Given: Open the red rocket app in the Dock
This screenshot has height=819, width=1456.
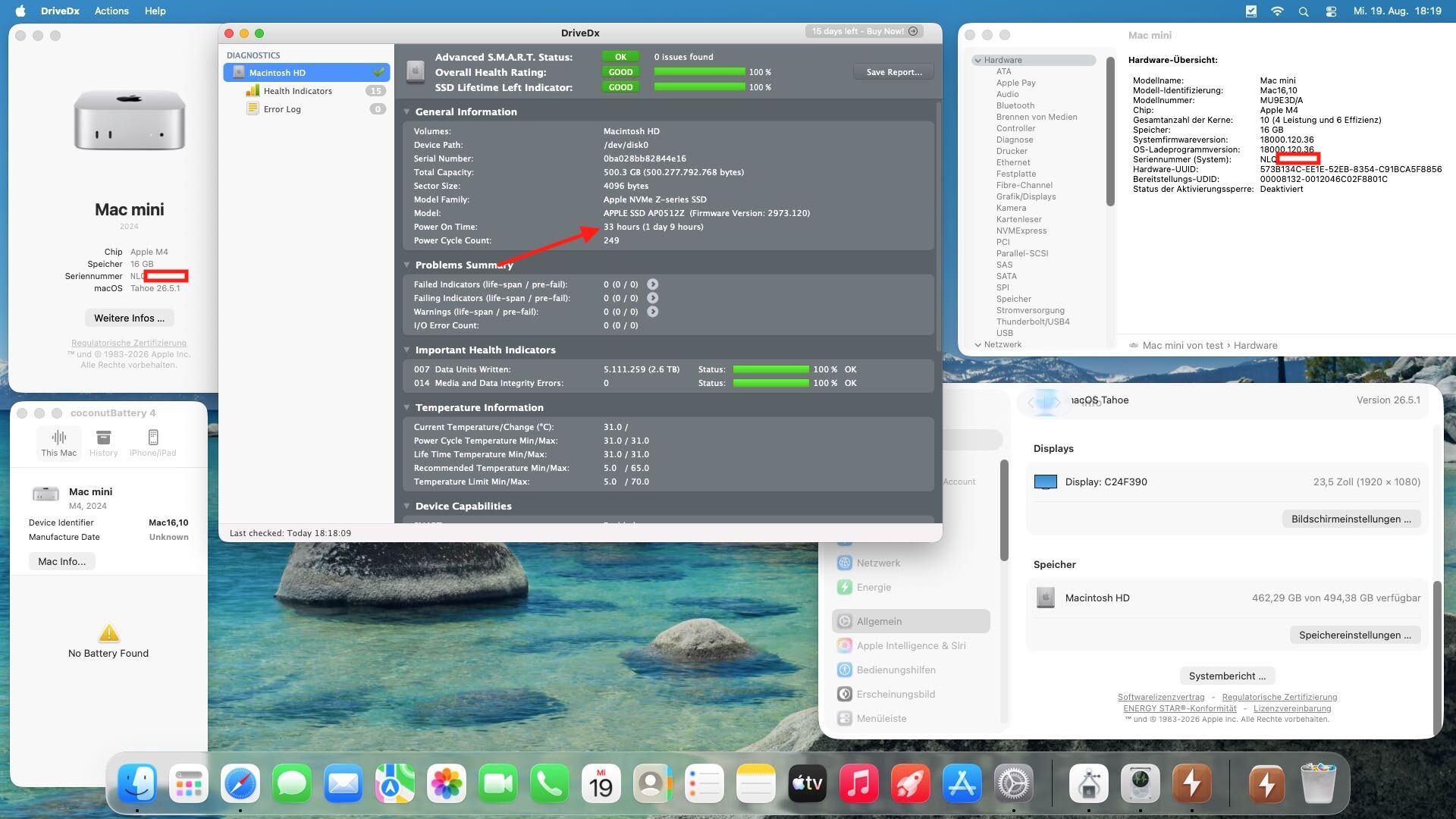Looking at the screenshot, I should (911, 783).
